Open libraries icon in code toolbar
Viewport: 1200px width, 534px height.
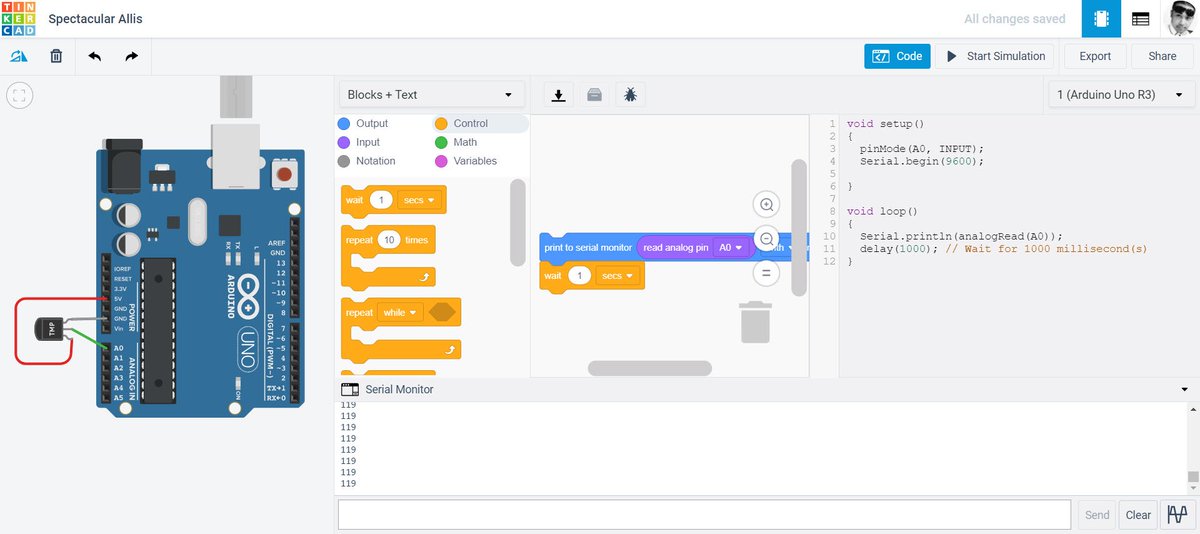[595, 95]
